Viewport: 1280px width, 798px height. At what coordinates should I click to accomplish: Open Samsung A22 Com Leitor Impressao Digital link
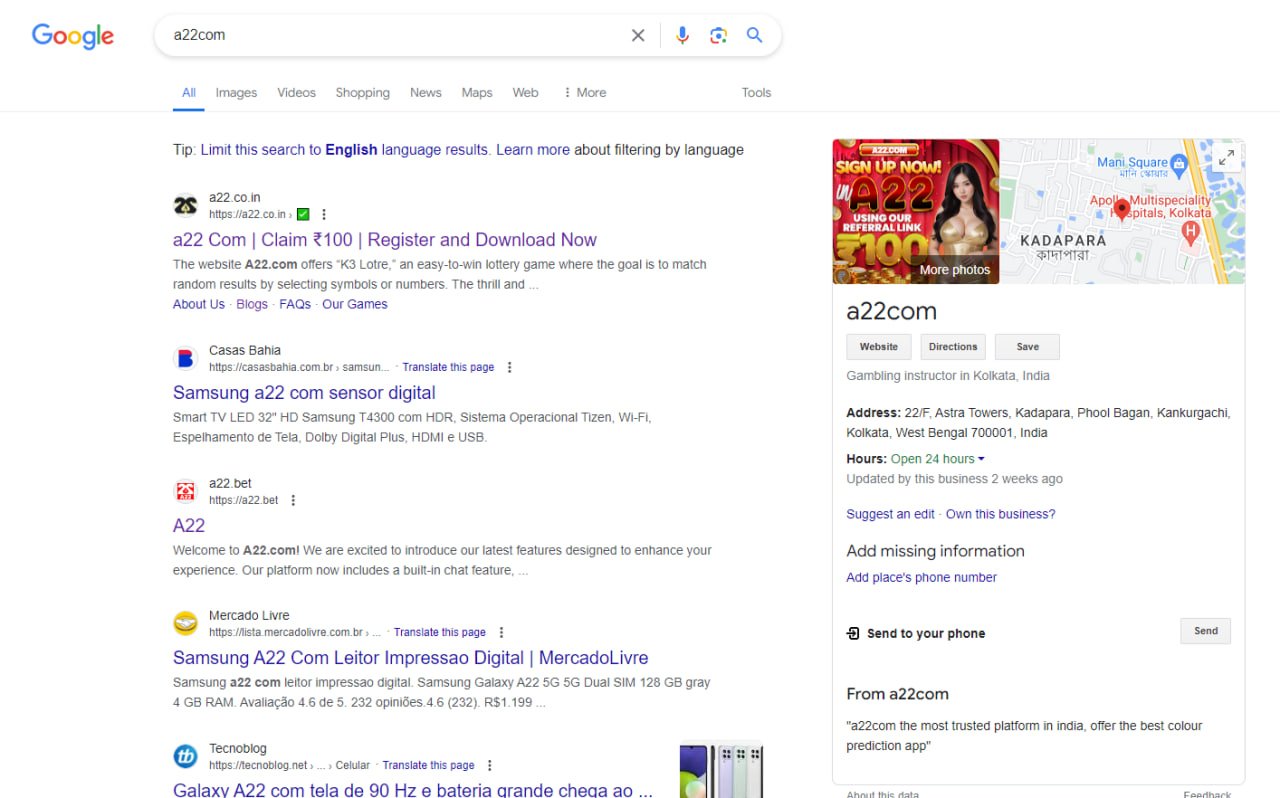tap(411, 658)
